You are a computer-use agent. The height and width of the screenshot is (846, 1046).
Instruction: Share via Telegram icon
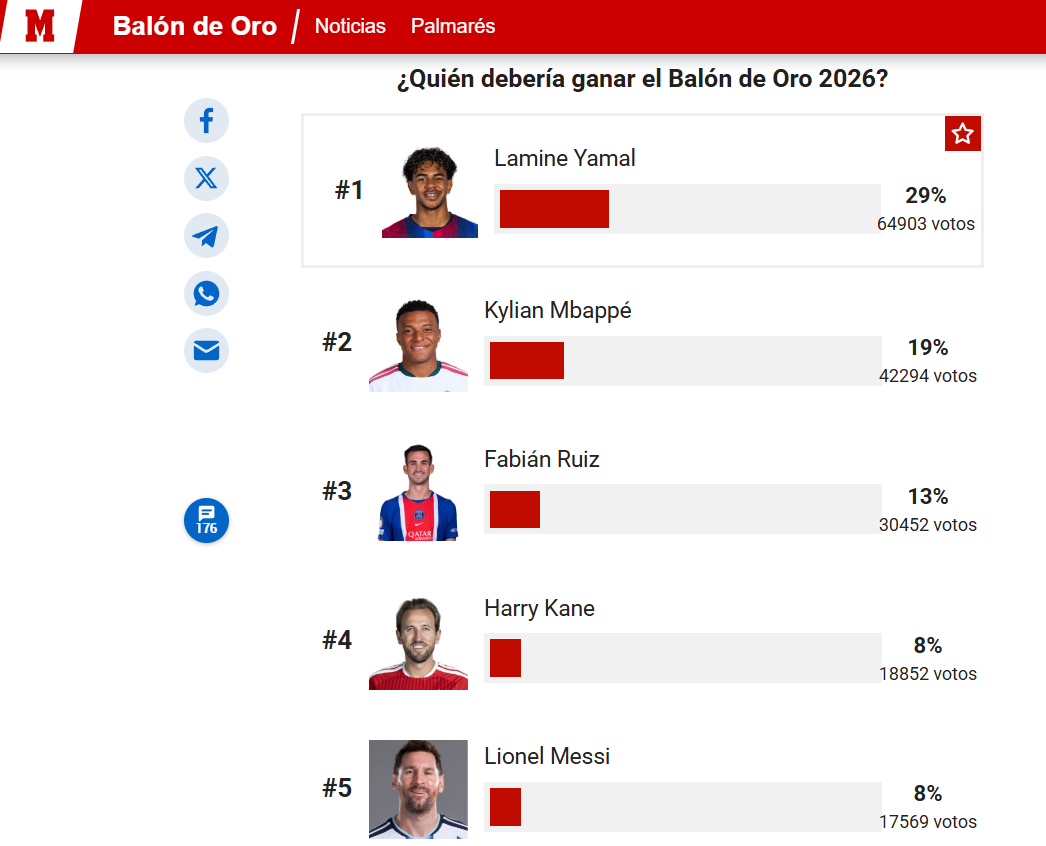pyautogui.click(x=206, y=236)
